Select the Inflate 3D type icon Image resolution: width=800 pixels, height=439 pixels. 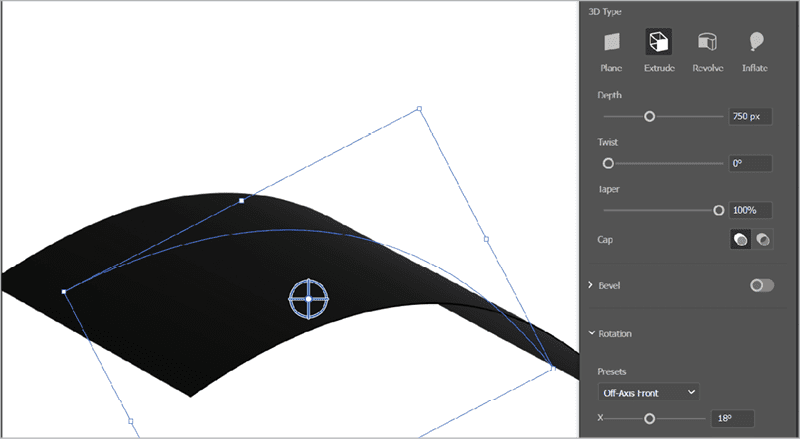(756, 41)
